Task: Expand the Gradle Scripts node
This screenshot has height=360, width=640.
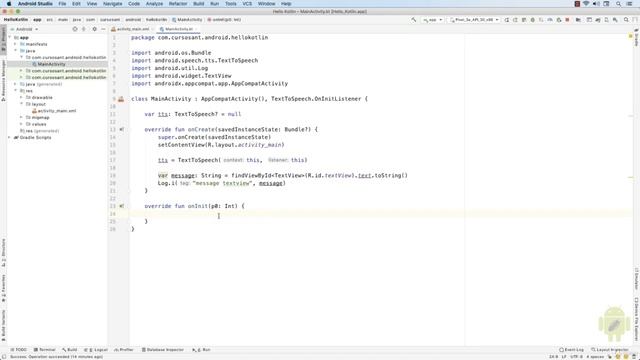Action: (10, 138)
